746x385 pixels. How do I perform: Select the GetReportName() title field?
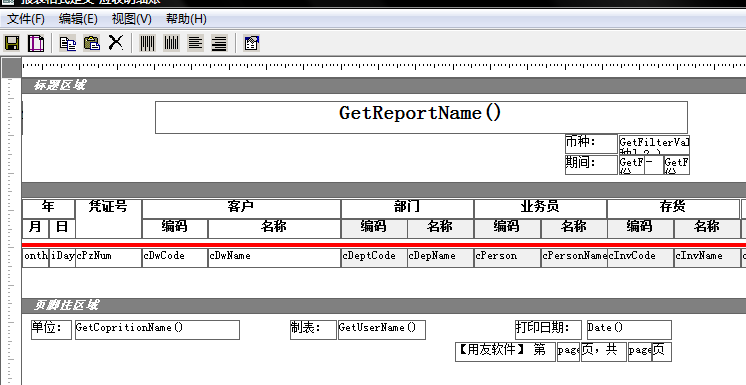[421, 117]
